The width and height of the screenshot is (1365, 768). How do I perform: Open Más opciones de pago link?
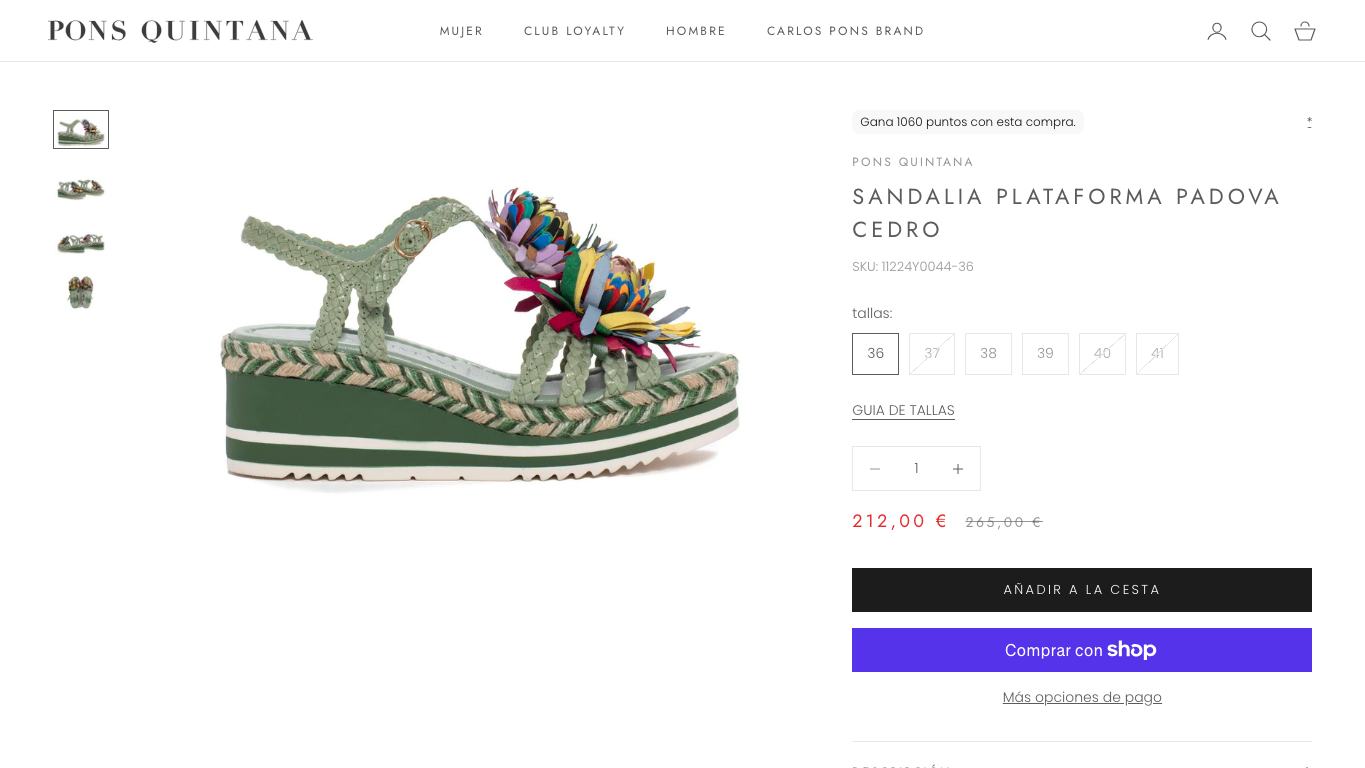[x=1082, y=697]
